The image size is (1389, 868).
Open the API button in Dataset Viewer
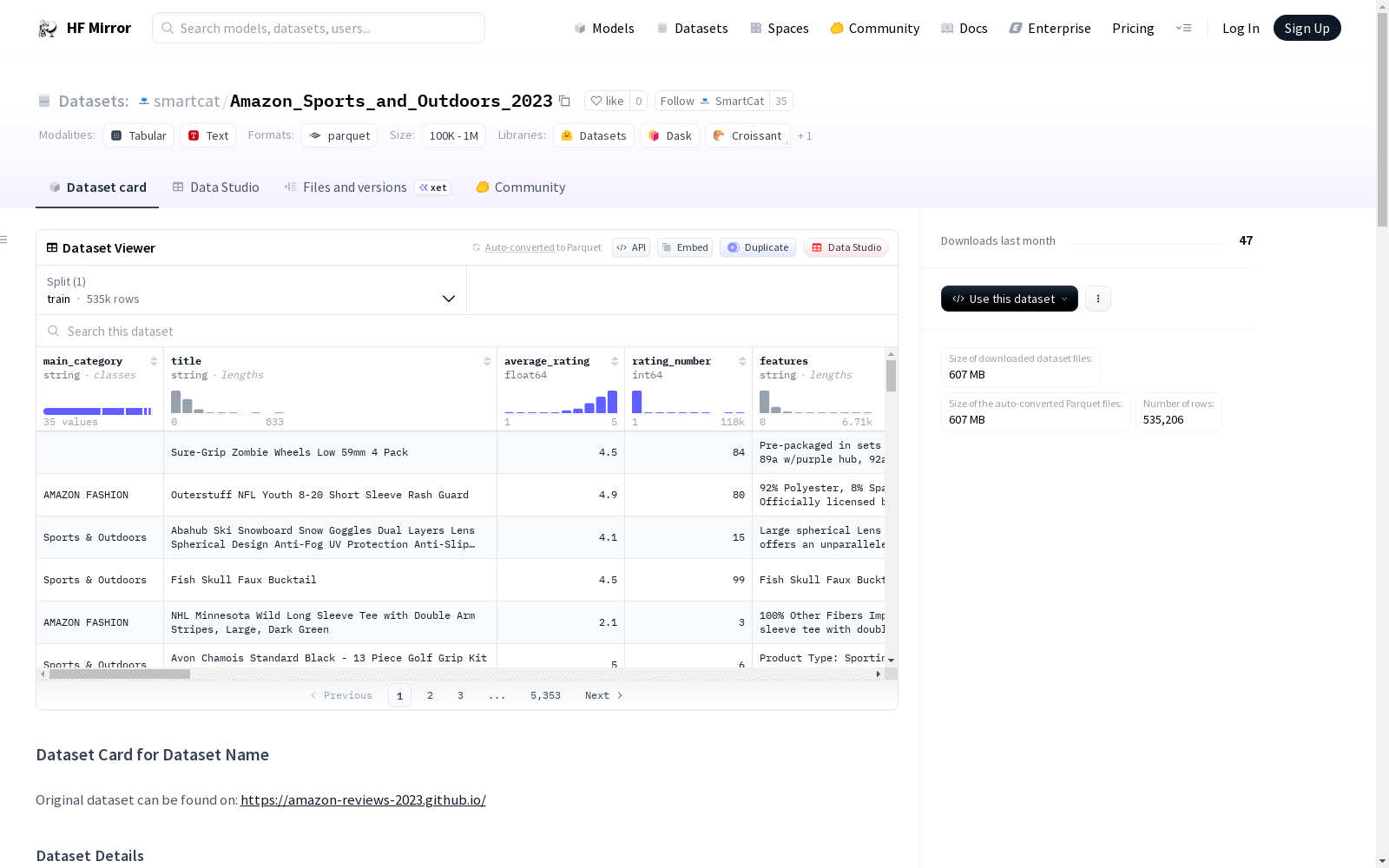pyautogui.click(x=631, y=247)
